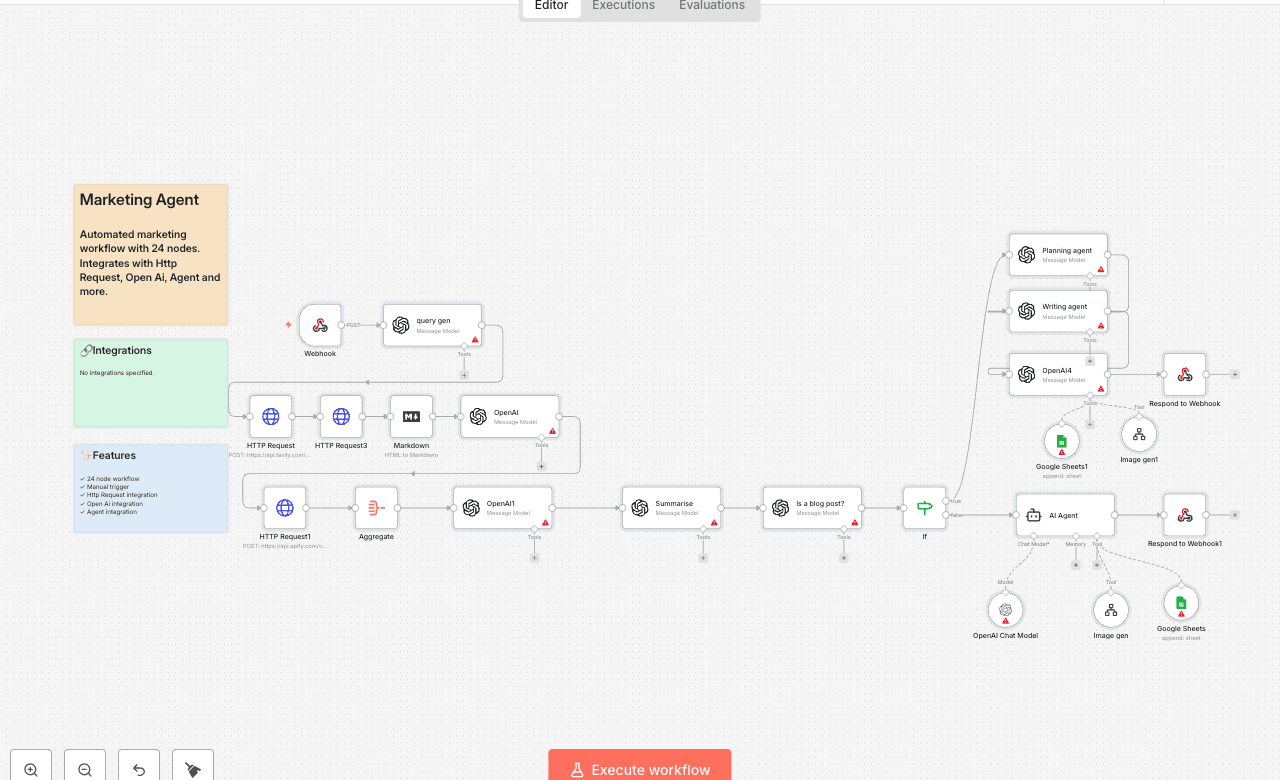Open the Image gen1 tool node
The image size is (1280, 780).
coord(1139,434)
